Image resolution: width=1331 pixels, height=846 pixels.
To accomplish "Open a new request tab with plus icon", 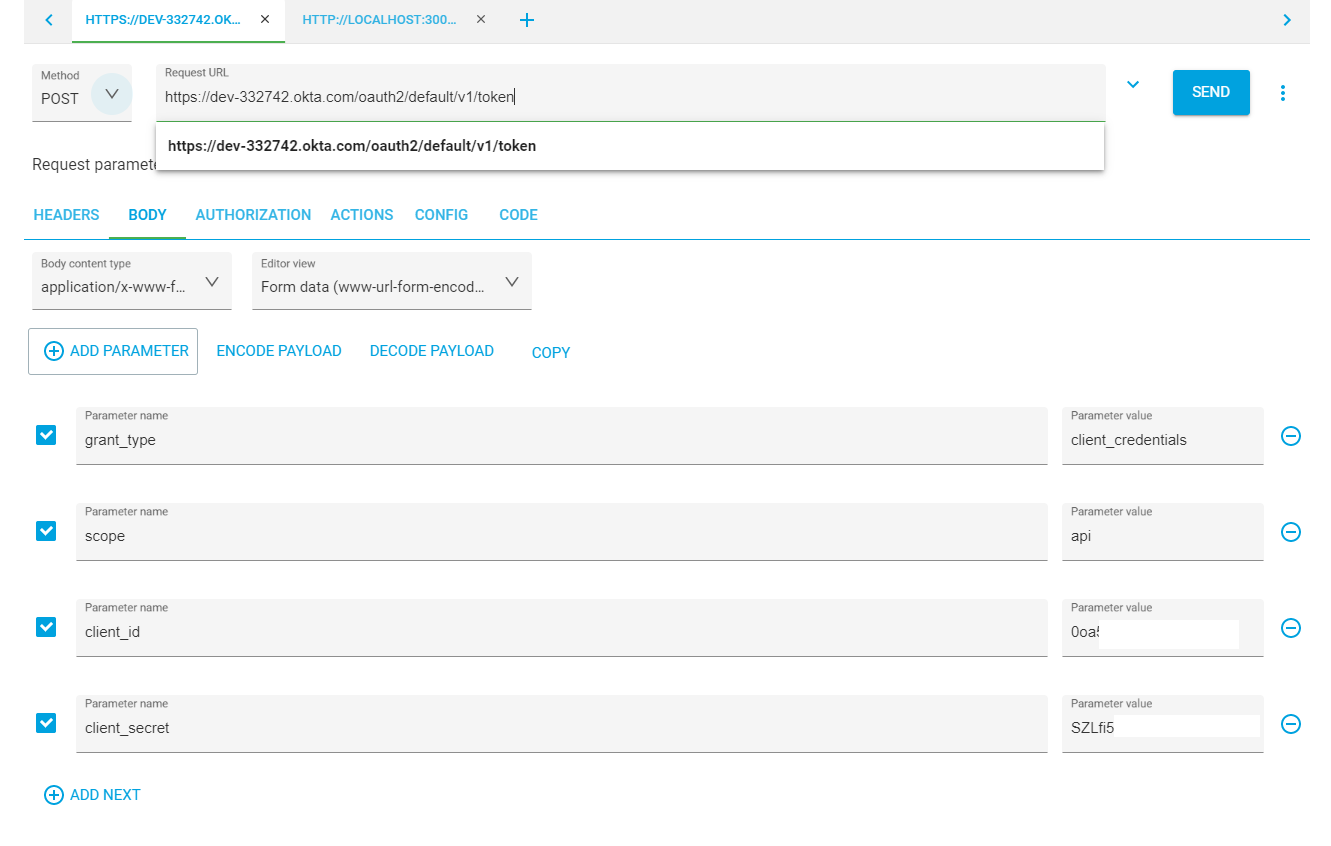I will coord(527,20).
